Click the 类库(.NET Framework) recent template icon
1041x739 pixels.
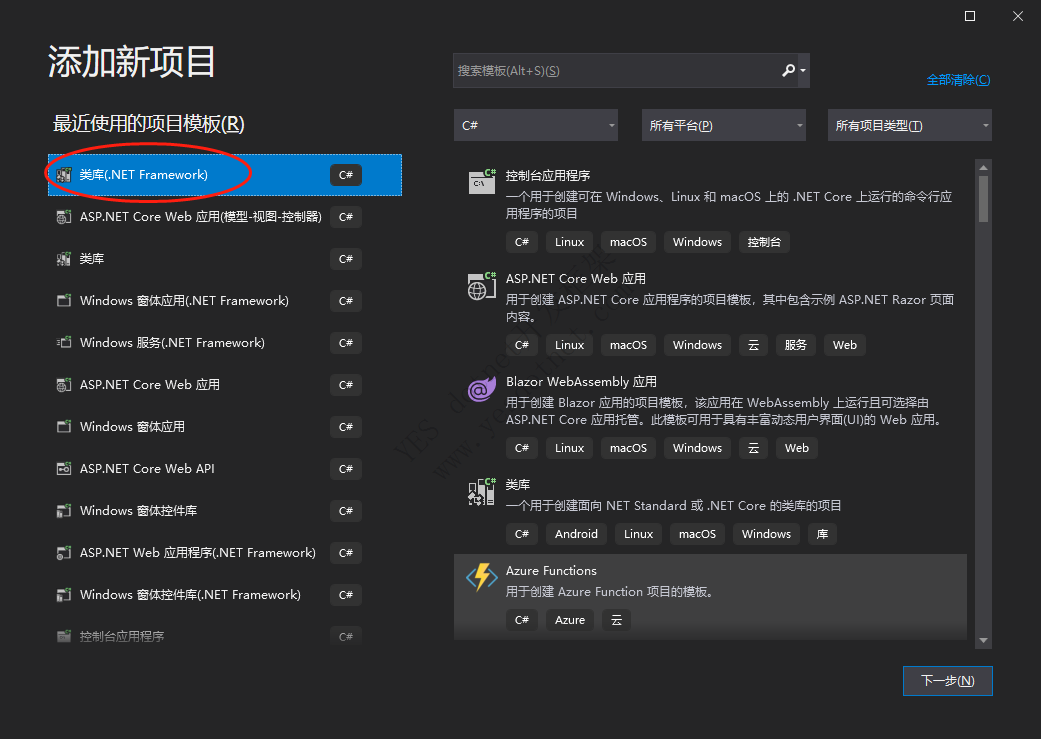tap(64, 175)
